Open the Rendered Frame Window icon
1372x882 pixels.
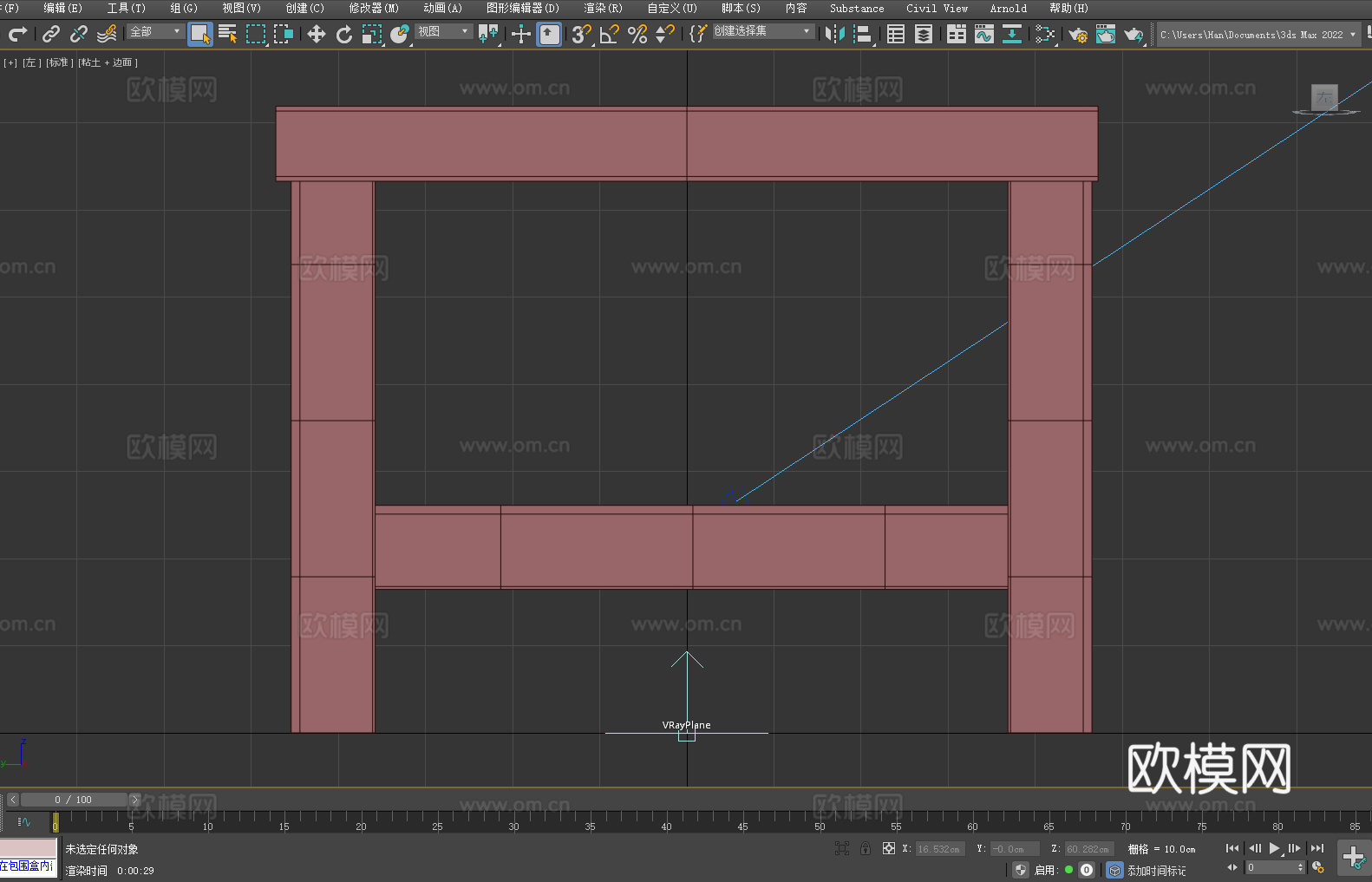(x=1106, y=34)
